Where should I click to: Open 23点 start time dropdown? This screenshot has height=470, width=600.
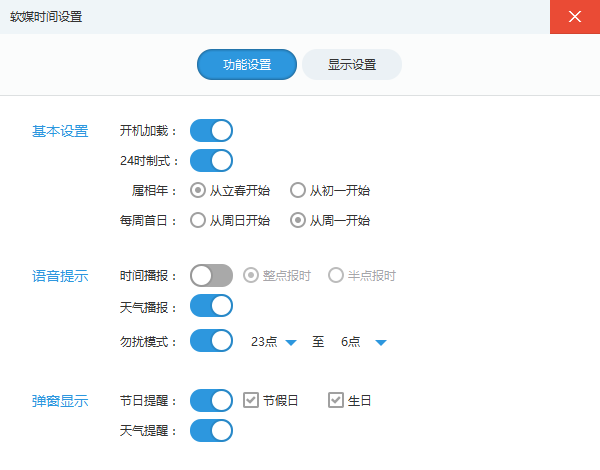point(291,342)
